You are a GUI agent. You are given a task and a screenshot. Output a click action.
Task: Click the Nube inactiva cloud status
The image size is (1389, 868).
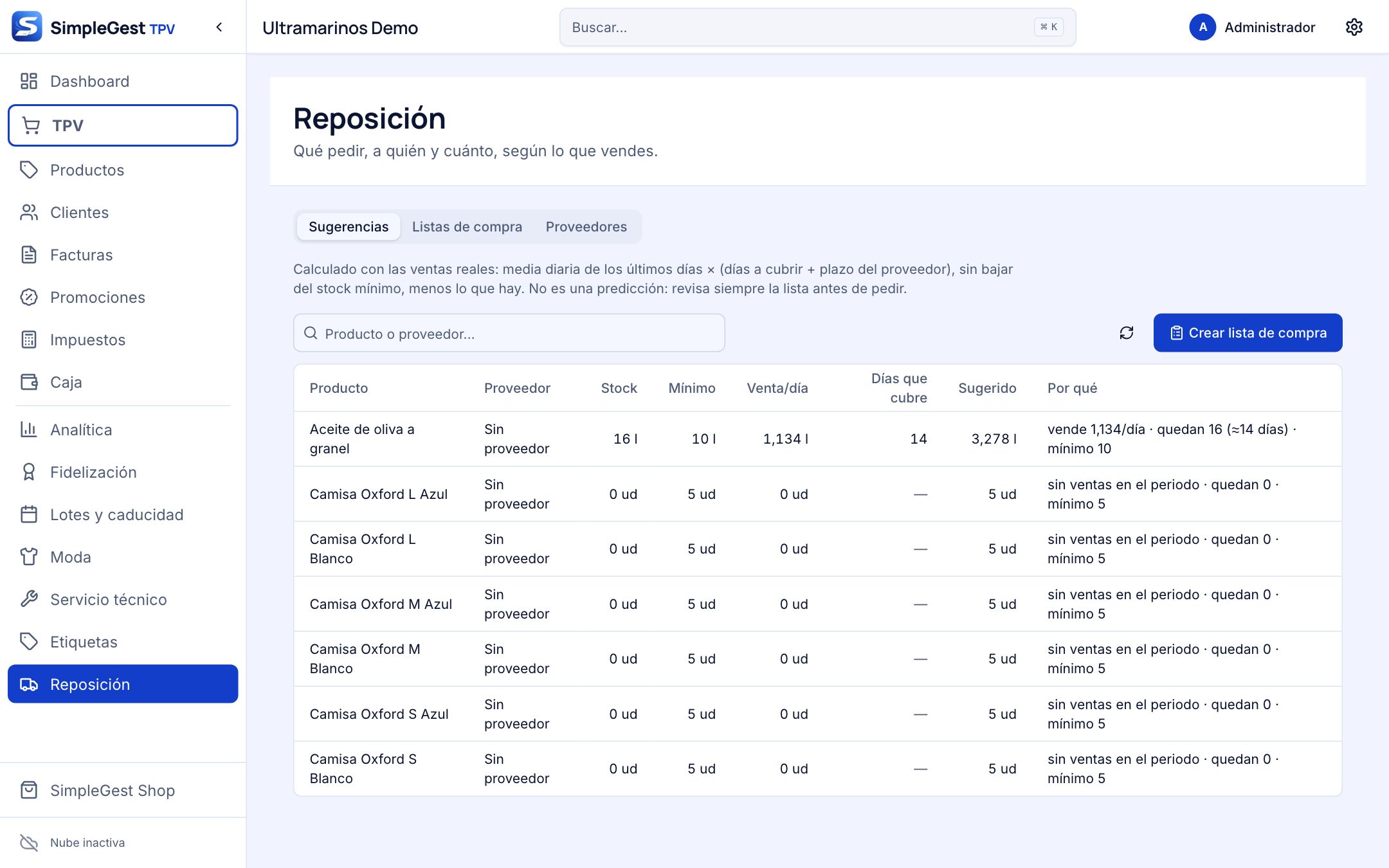[73, 842]
